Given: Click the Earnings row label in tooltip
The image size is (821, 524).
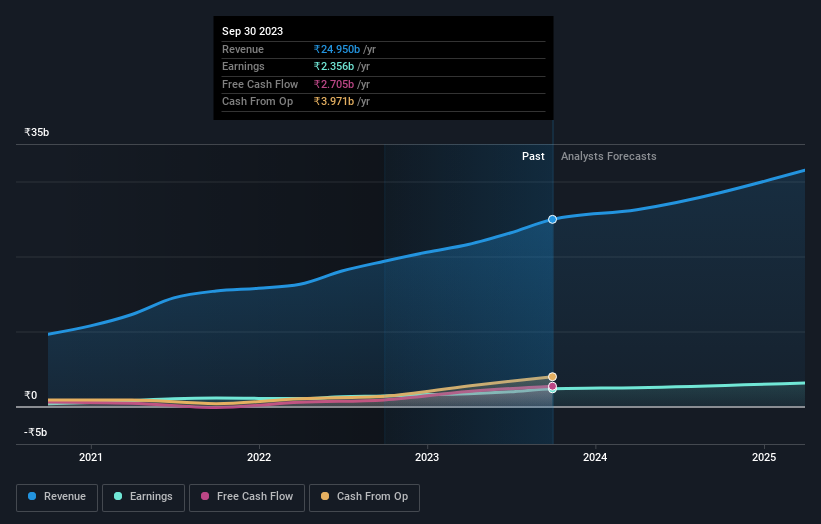Looking at the screenshot, I should [243, 66].
